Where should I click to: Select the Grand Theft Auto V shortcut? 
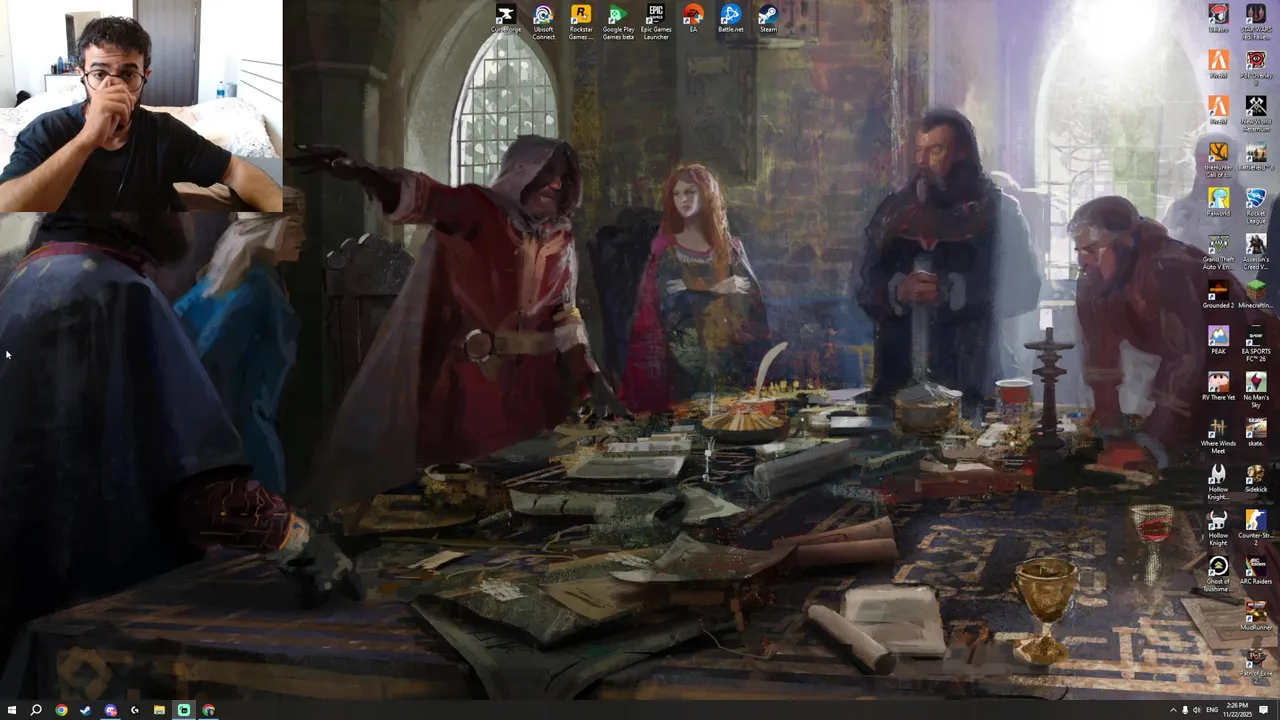coord(1218,252)
